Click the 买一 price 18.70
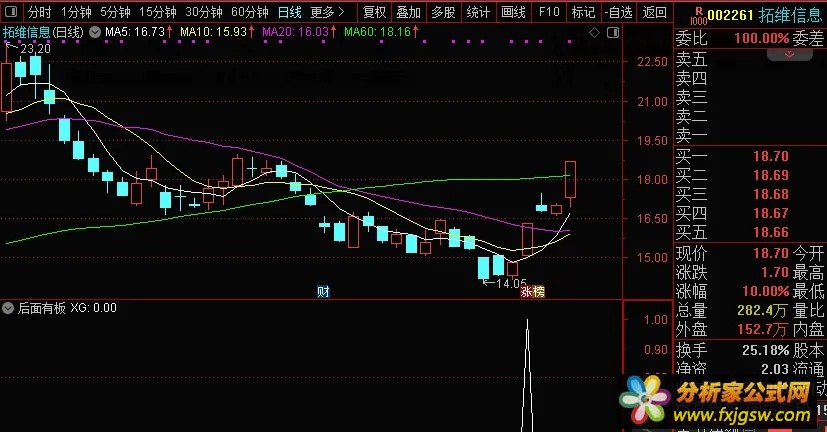Image resolution: width=827 pixels, height=432 pixels. click(x=771, y=156)
